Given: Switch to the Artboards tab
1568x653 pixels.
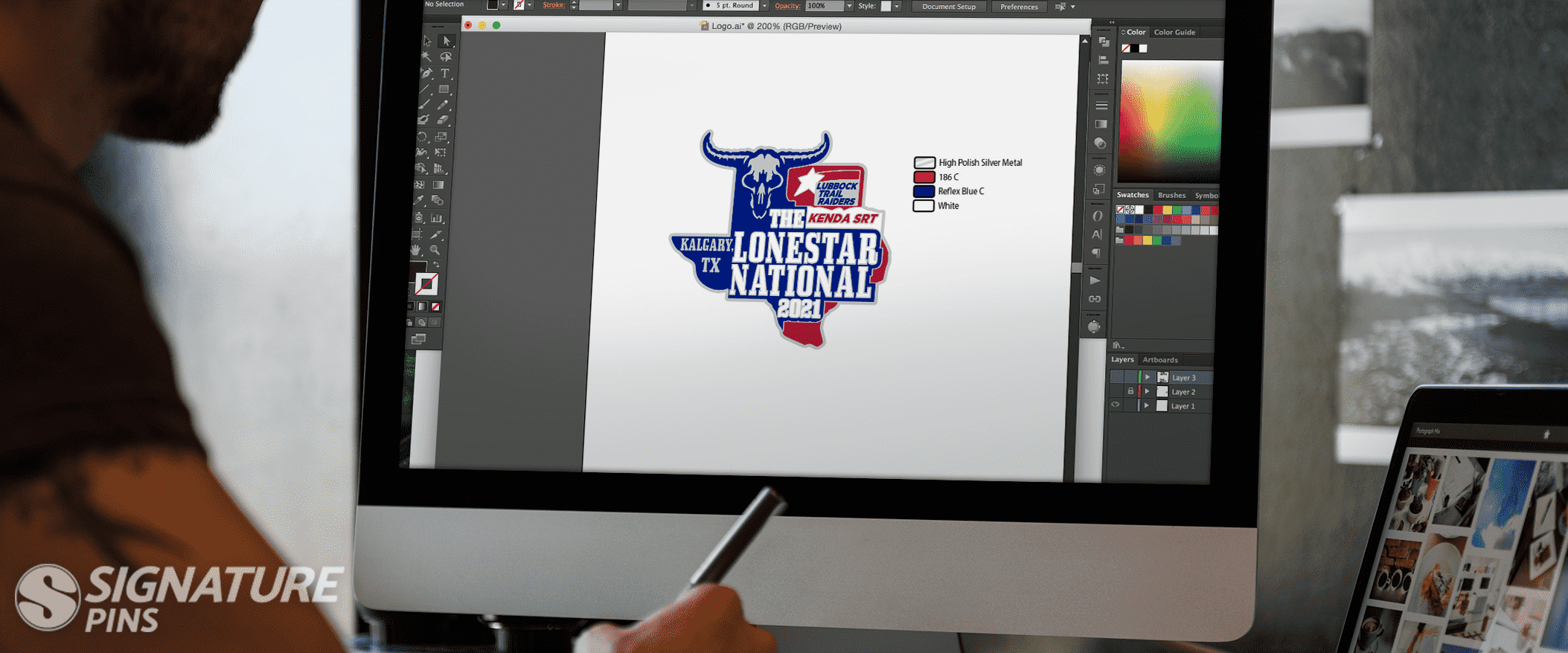Looking at the screenshot, I should (x=1160, y=360).
